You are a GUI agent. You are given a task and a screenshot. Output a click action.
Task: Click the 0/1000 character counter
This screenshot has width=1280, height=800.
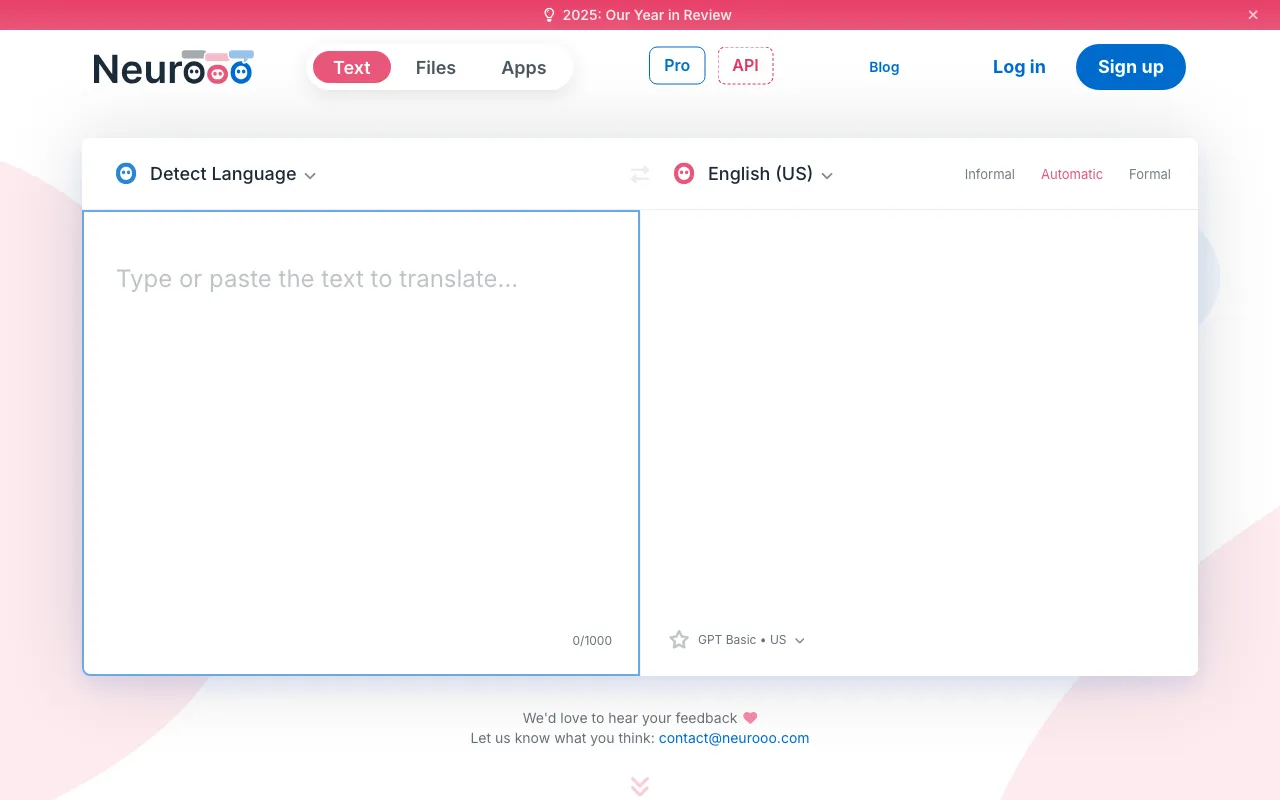(x=592, y=640)
